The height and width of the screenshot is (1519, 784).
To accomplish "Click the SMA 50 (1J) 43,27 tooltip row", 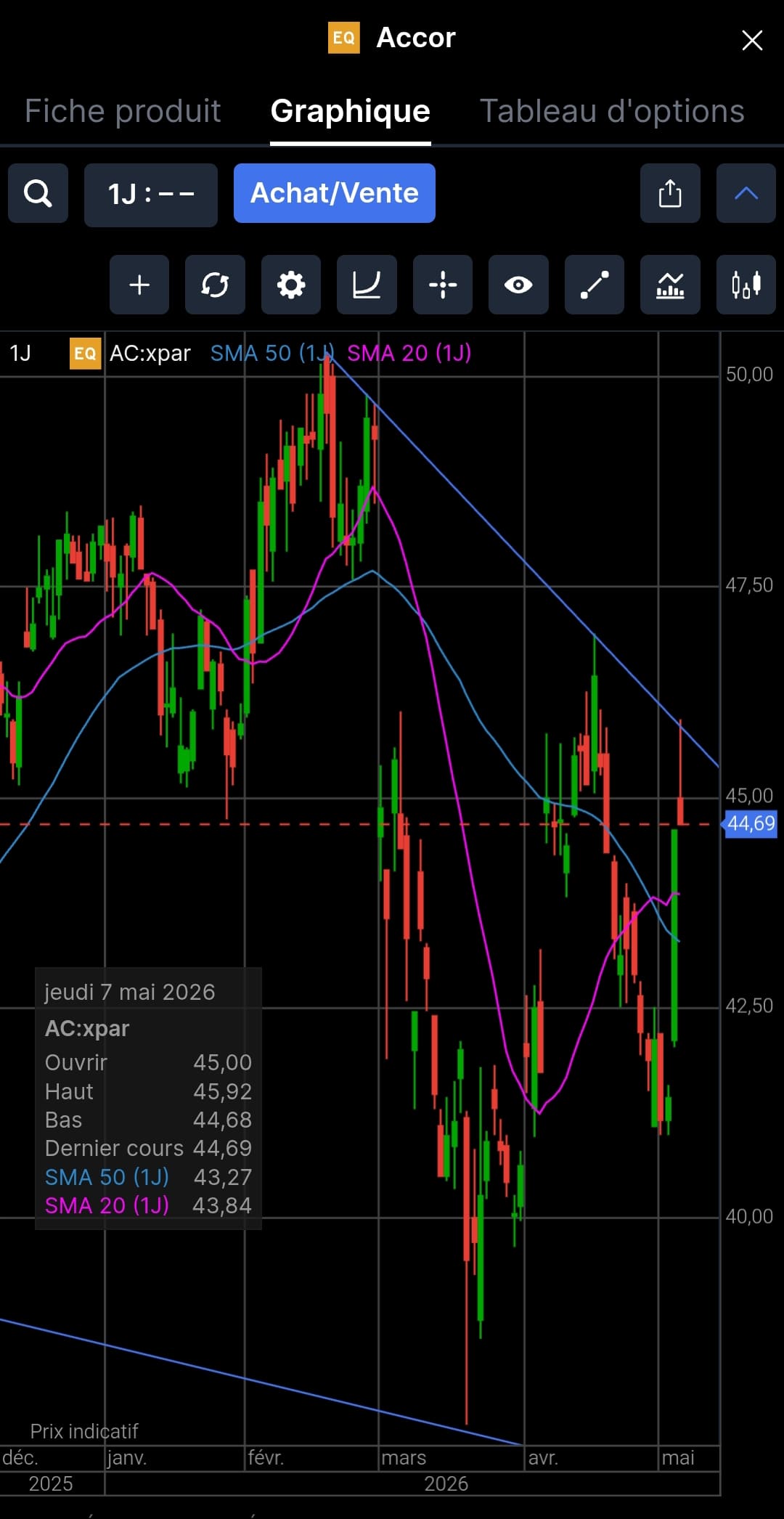I will tap(148, 1178).
